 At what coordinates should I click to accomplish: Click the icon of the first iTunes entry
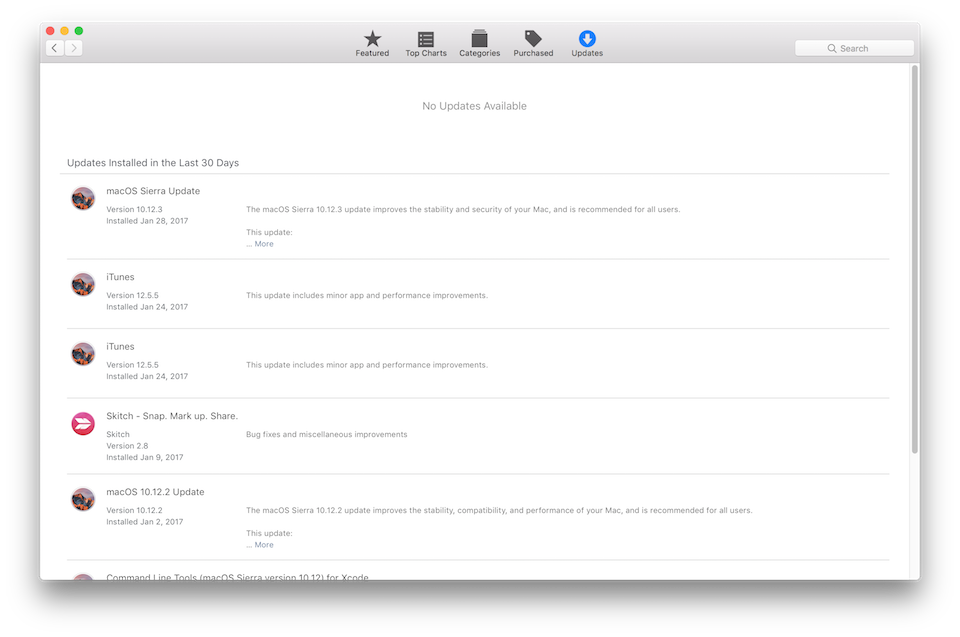[83, 284]
